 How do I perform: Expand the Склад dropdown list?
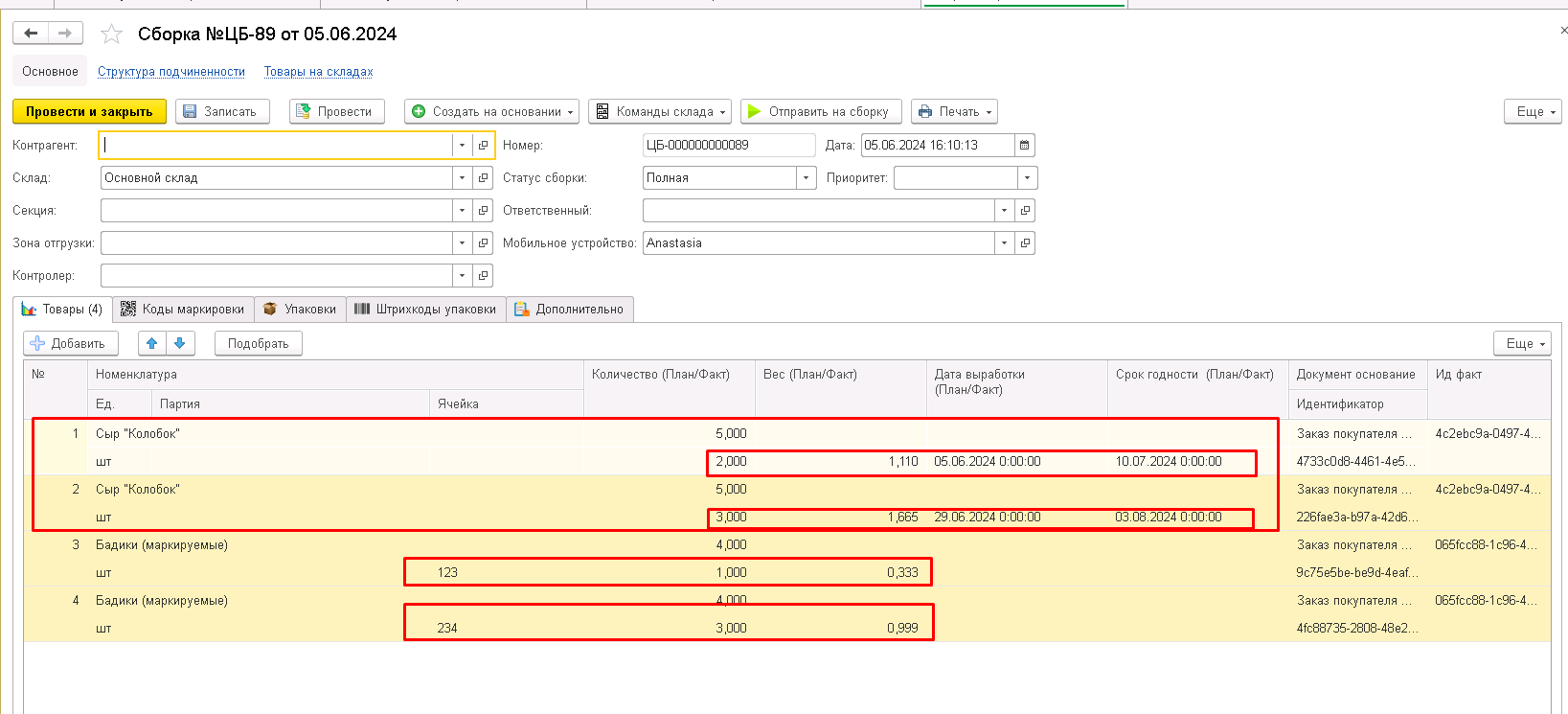coord(462,178)
